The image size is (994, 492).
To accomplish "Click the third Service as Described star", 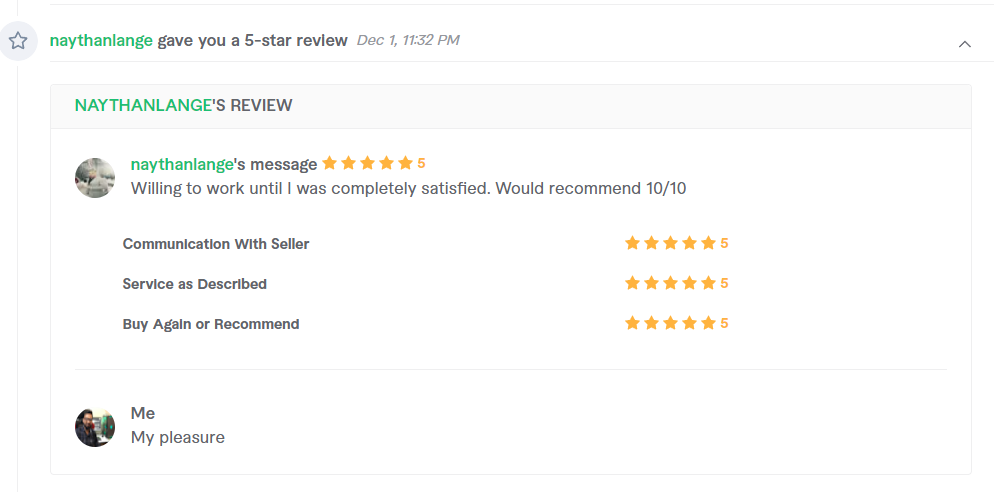I will click(670, 283).
